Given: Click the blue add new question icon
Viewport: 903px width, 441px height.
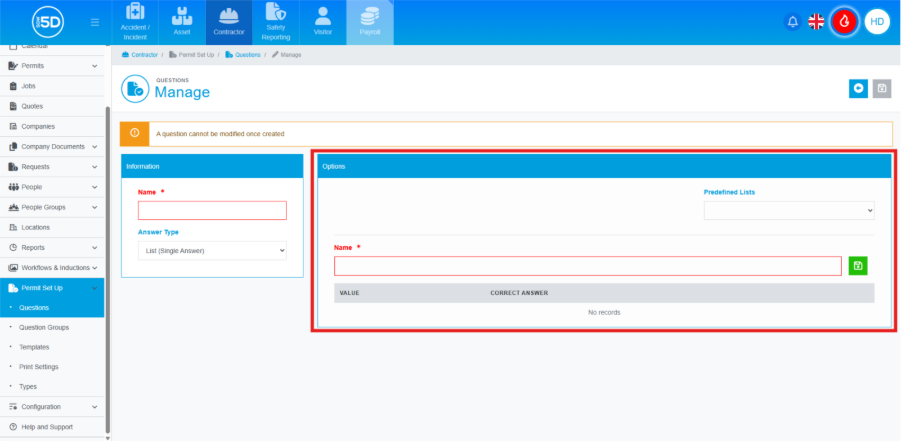Looking at the screenshot, I should click(858, 89).
